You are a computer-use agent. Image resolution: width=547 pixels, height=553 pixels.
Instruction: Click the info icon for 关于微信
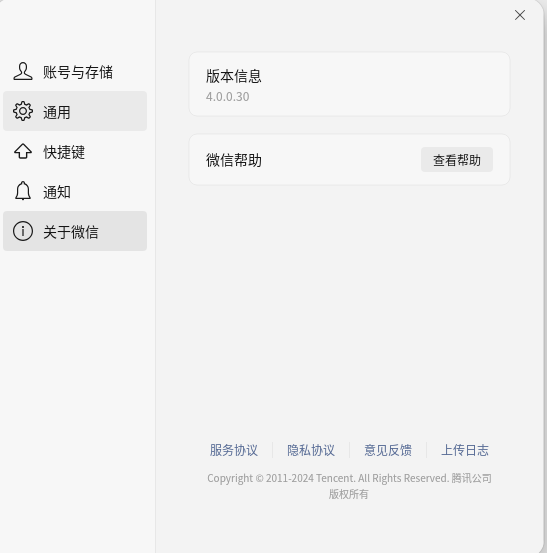tap(23, 231)
